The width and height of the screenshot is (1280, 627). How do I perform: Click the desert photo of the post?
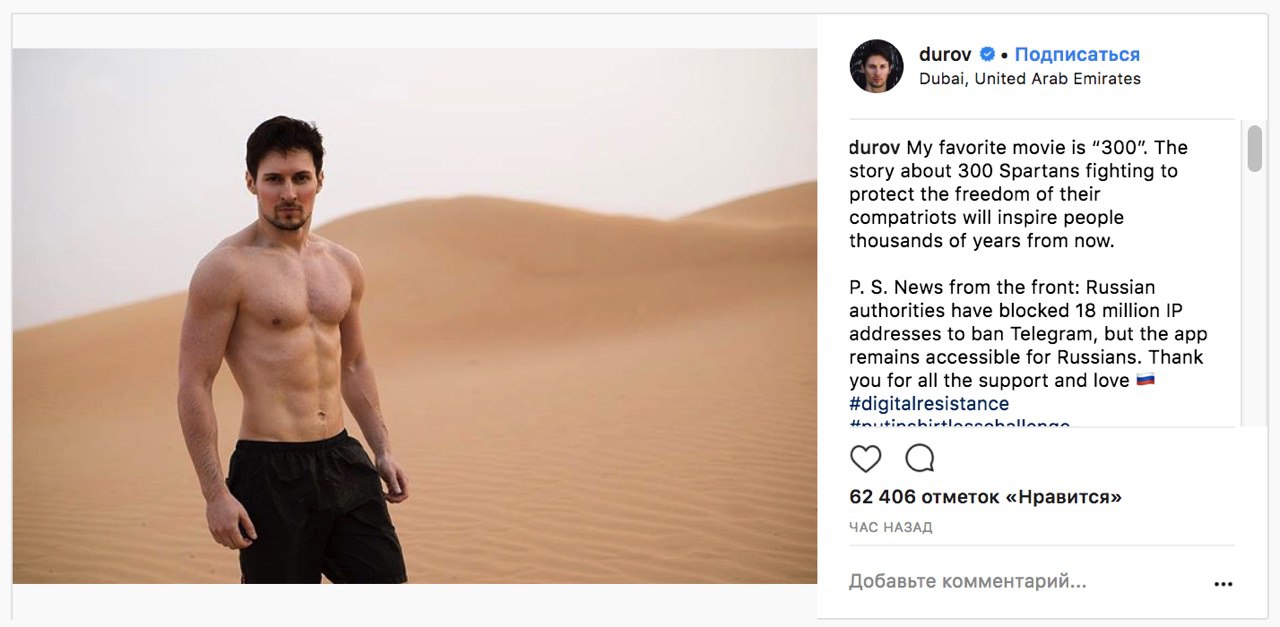tap(415, 316)
